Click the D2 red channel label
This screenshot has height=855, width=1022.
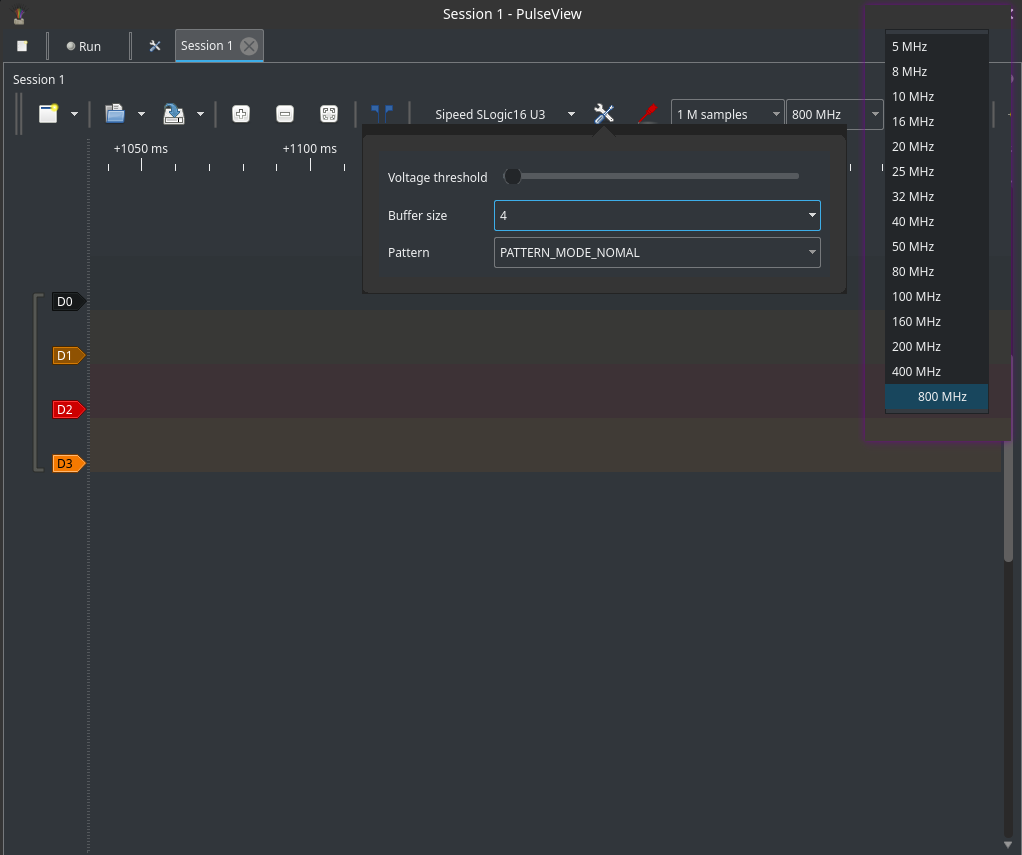point(66,409)
